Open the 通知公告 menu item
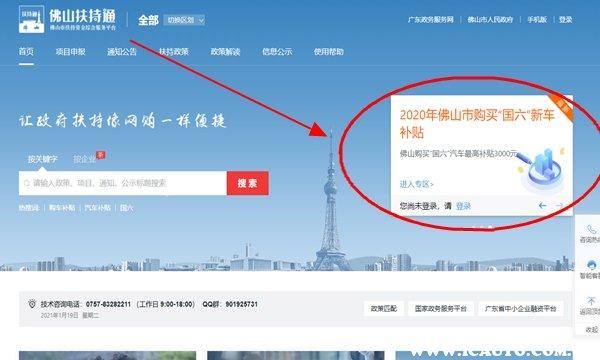The image size is (600, 360). point(122,52)
